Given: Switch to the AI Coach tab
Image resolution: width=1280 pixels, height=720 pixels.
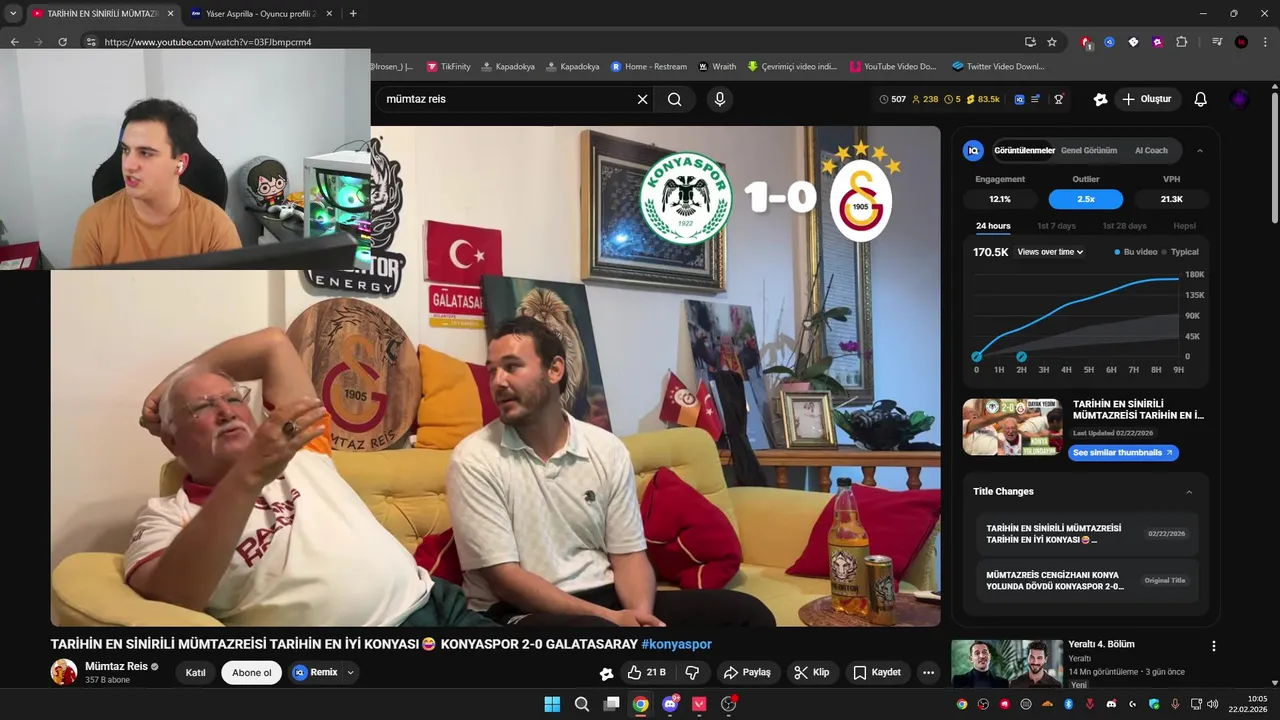Looking at the screenshot, I should (1151, 151).
